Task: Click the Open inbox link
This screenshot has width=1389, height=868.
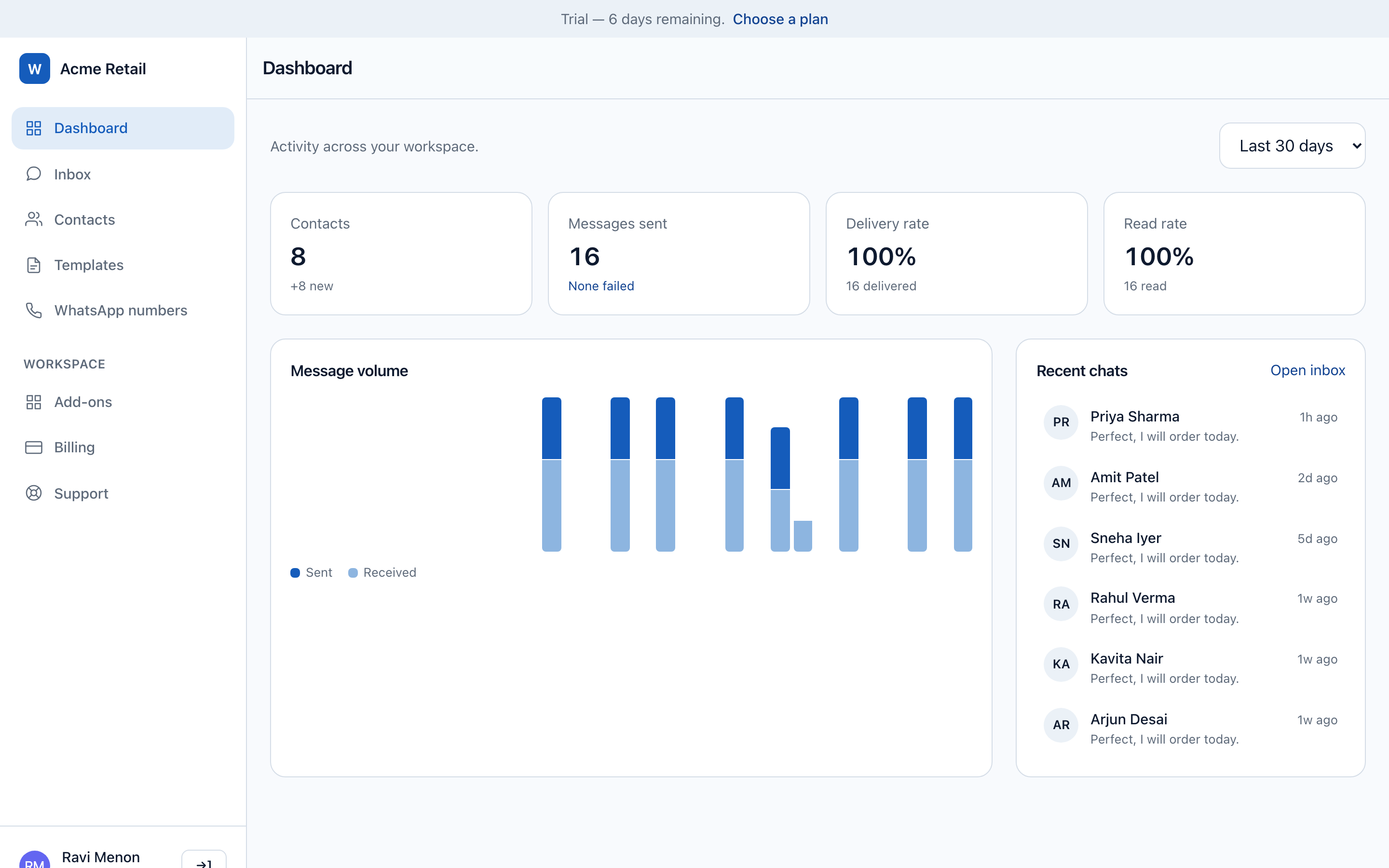Action: coord(1307,370)
